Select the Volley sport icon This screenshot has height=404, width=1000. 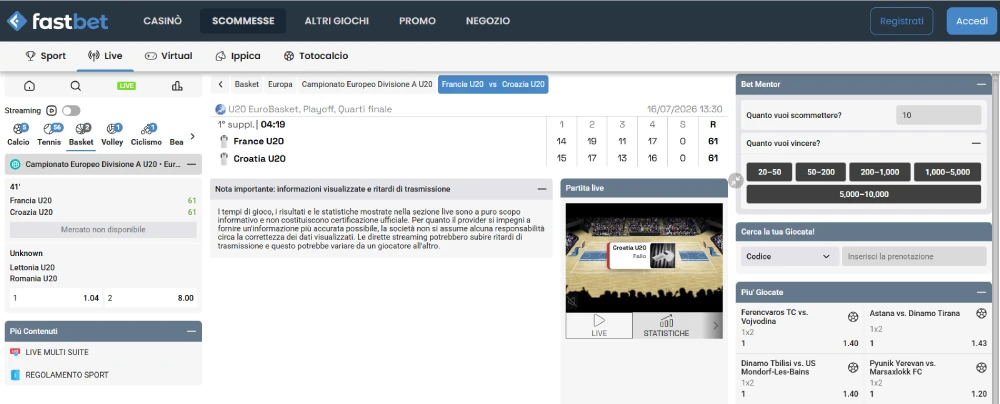(113, 130)
